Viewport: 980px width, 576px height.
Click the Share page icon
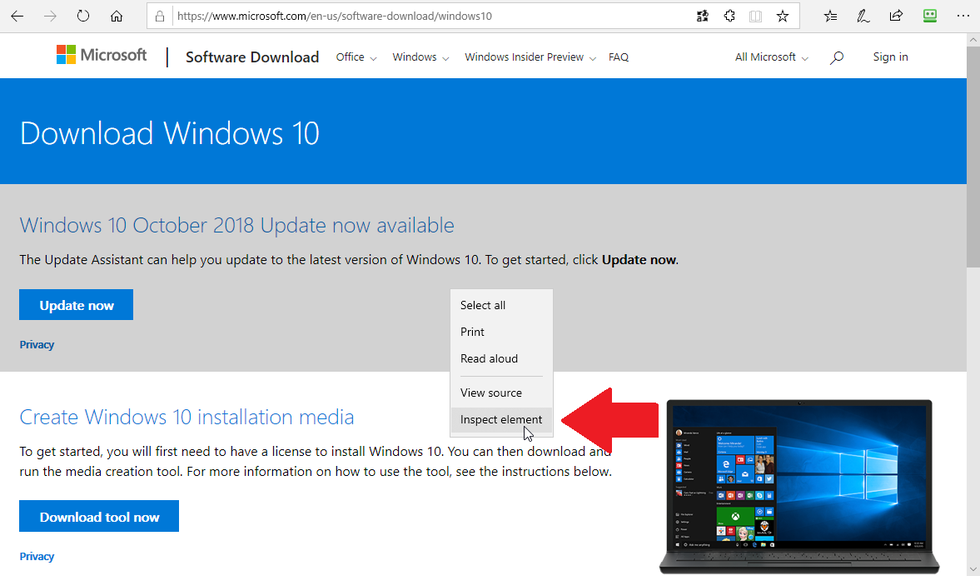tap(896, 16)
